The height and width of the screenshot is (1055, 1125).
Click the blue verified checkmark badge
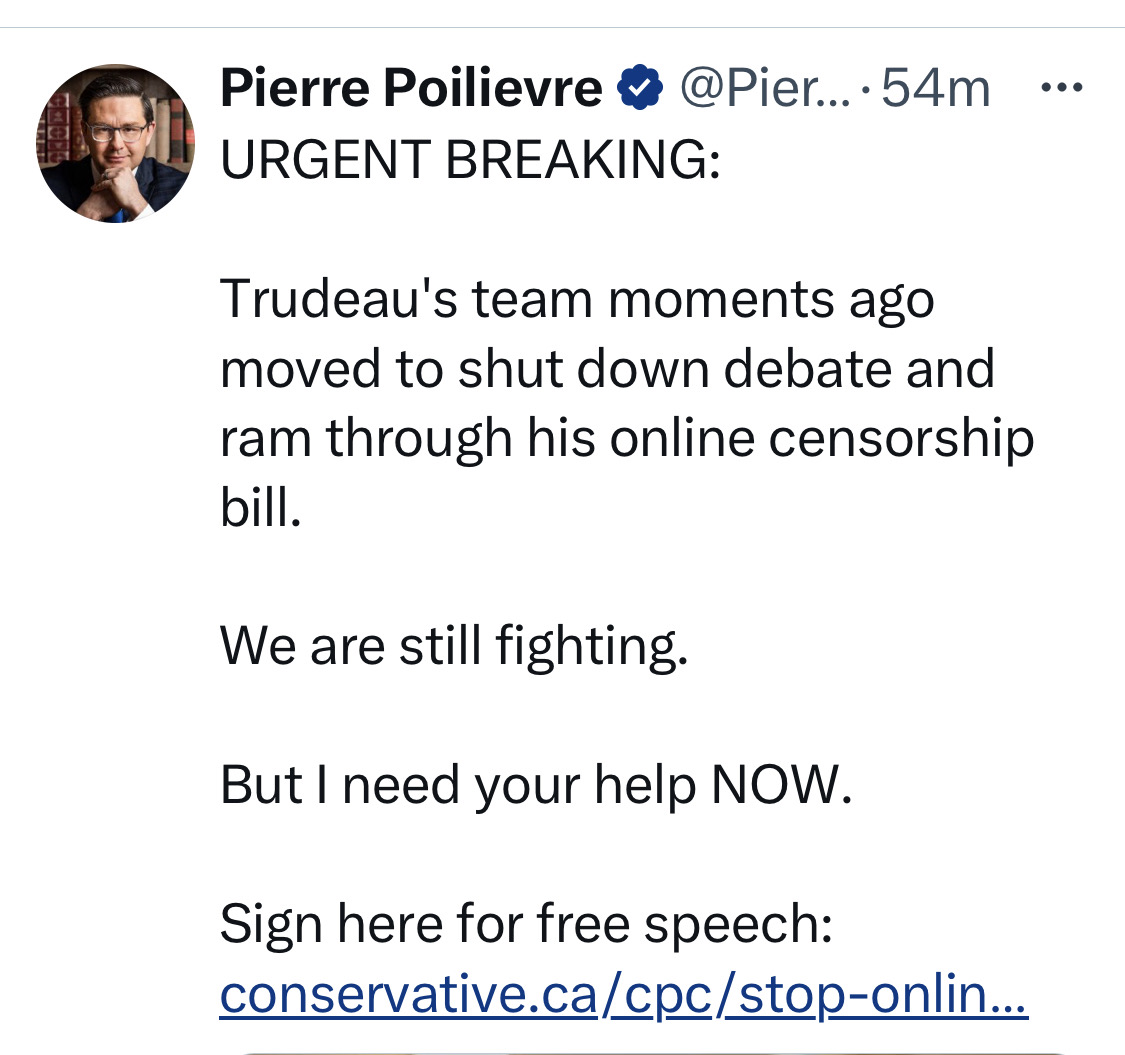click(x=639, y=88)
